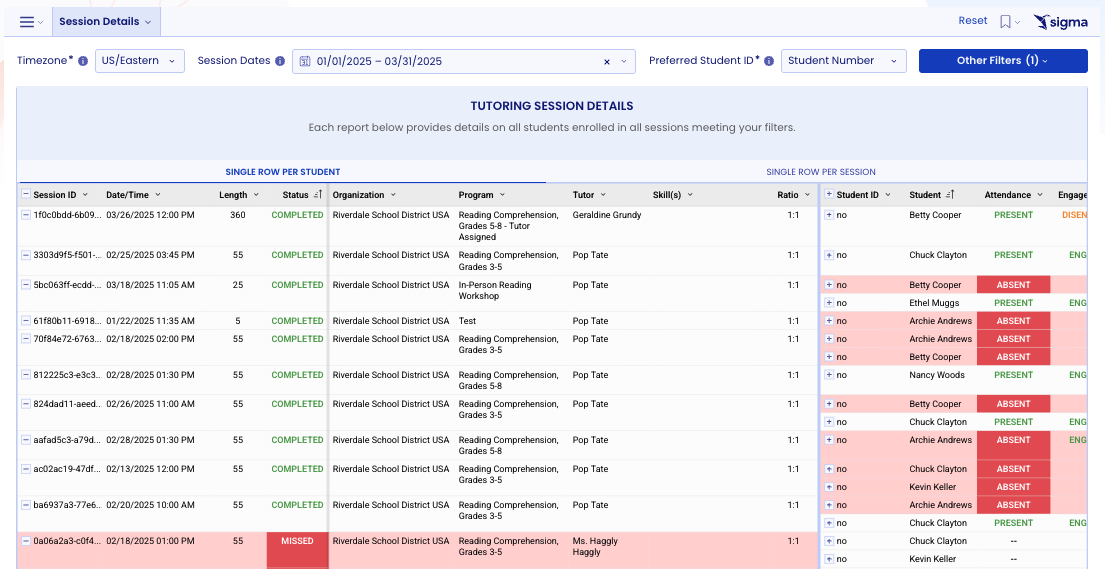1105x569 pixels.
Task: Open the Attendance column header menu
Action: pyautogui.click(x=1040, y=195)
